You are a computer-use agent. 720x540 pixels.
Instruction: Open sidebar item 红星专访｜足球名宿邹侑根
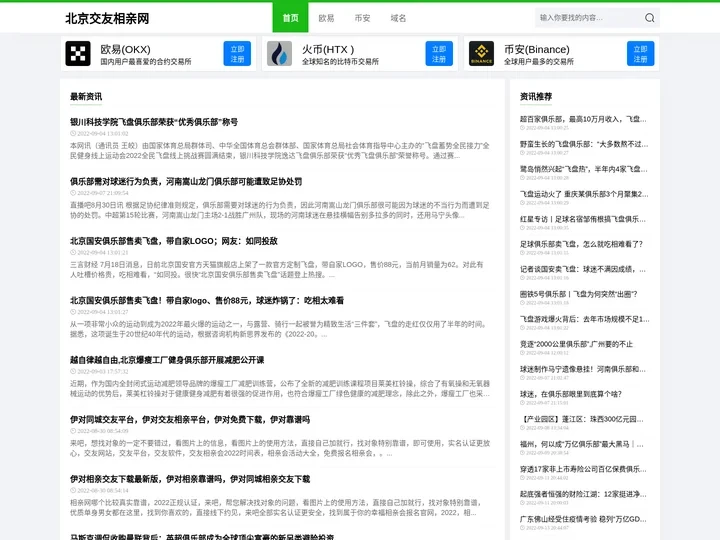[x=582, y=219]
